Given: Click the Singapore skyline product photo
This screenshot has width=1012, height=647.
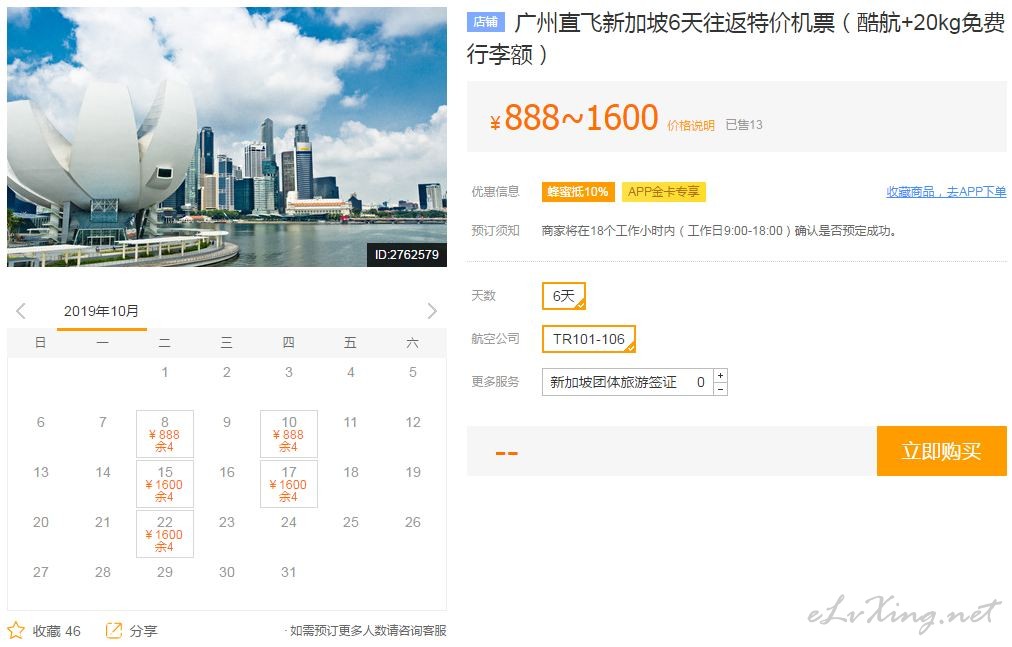Looking at the screenshot, I should click(227, 137).
